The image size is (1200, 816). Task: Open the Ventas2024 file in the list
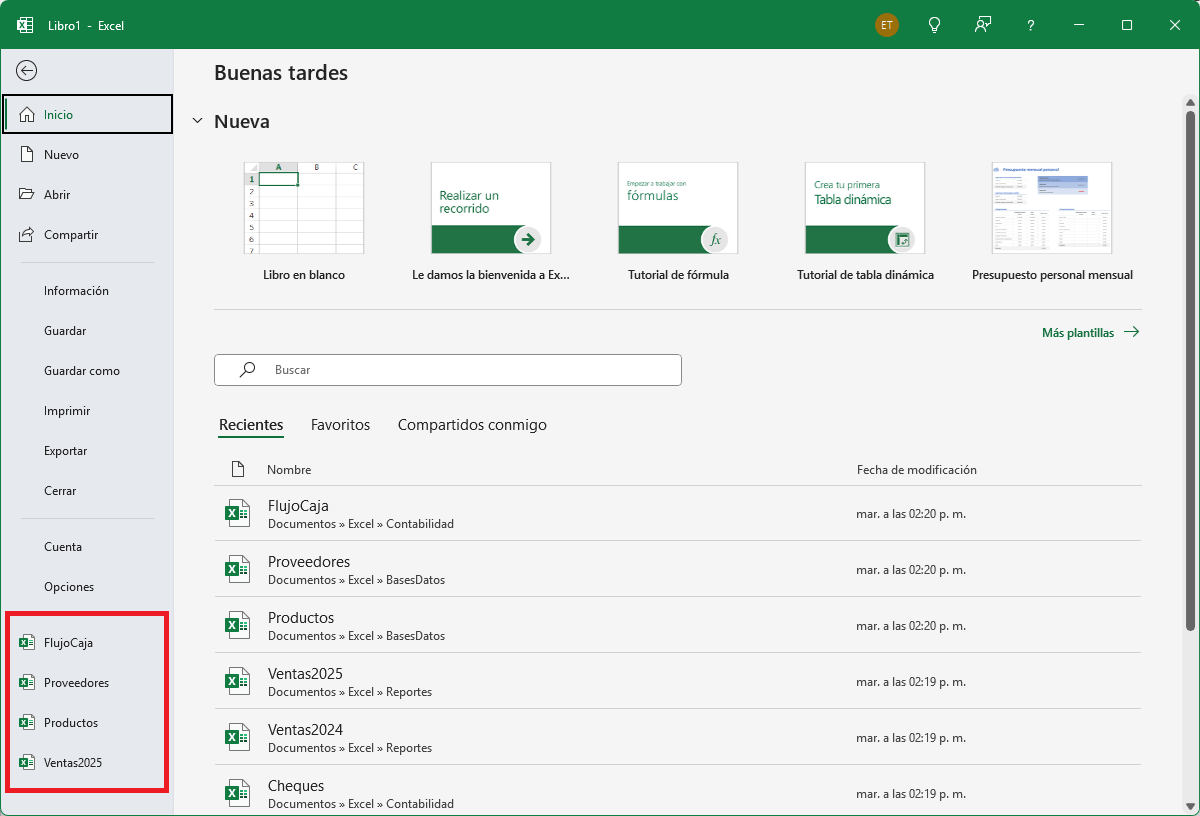tap(678, 738)
